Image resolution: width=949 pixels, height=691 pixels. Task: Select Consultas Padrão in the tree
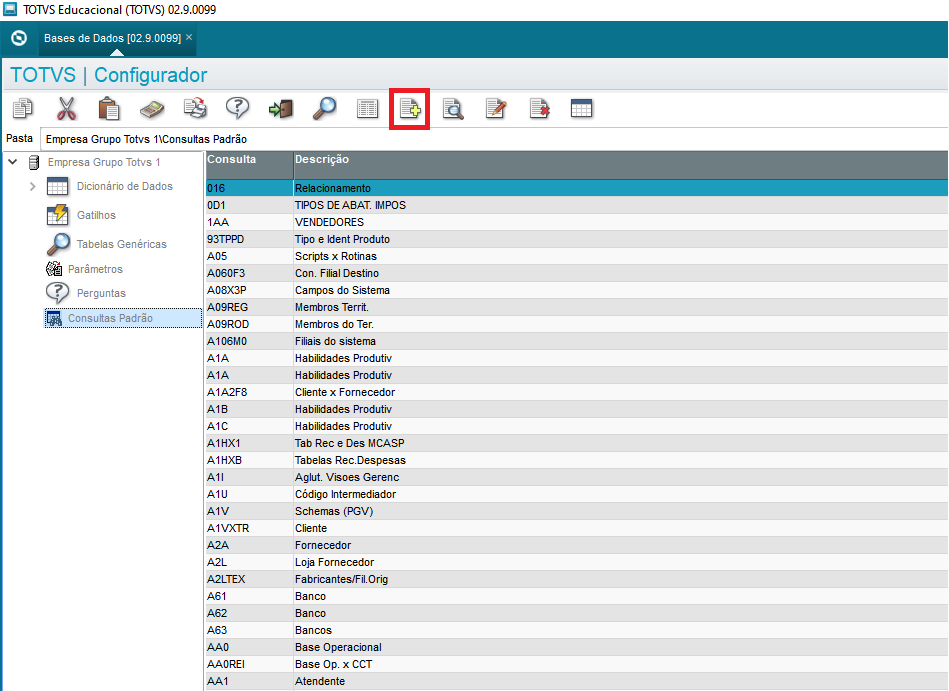click(x=110, y=318)
